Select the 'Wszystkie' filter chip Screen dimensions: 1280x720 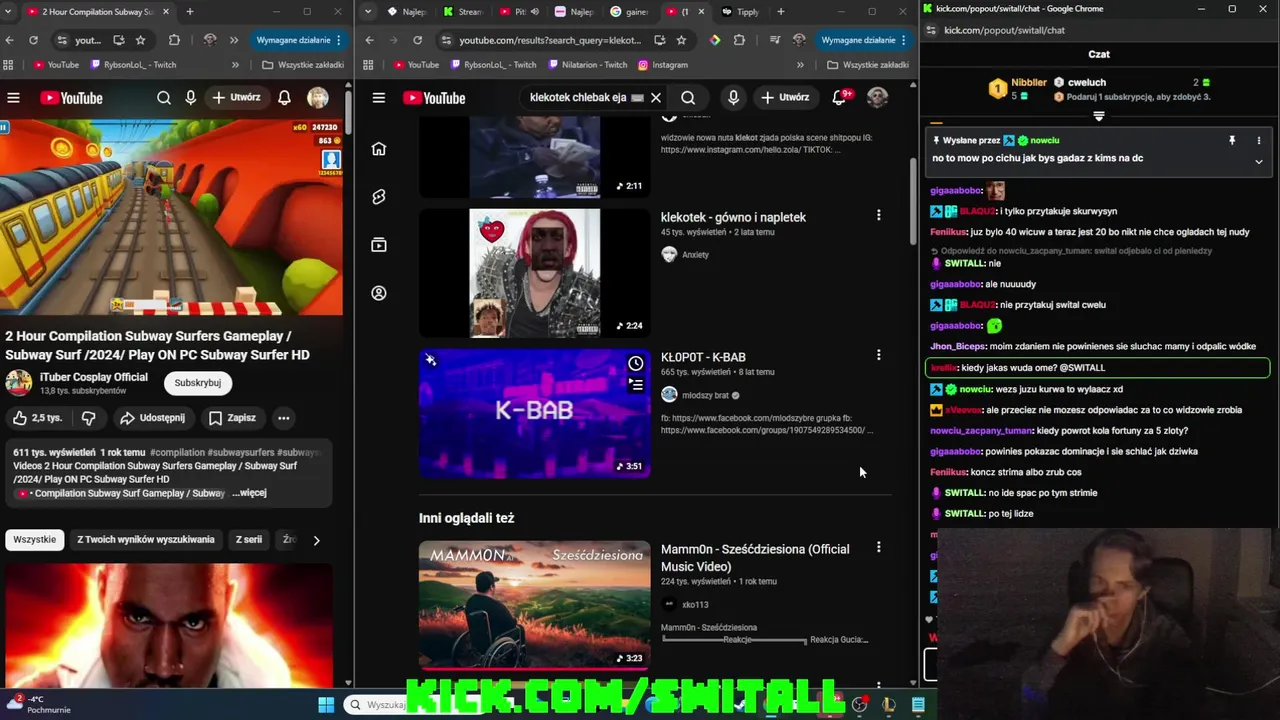click(x=35, y=540)
